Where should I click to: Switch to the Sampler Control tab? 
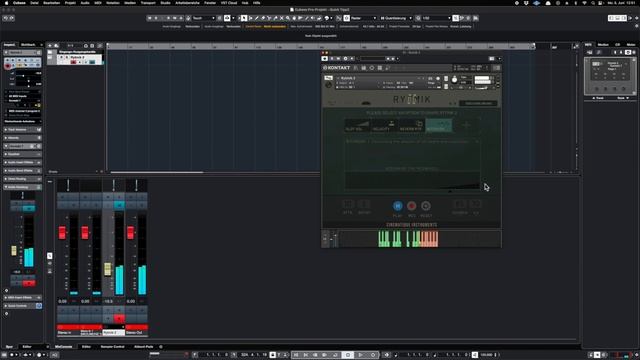[x=113, y=347]
